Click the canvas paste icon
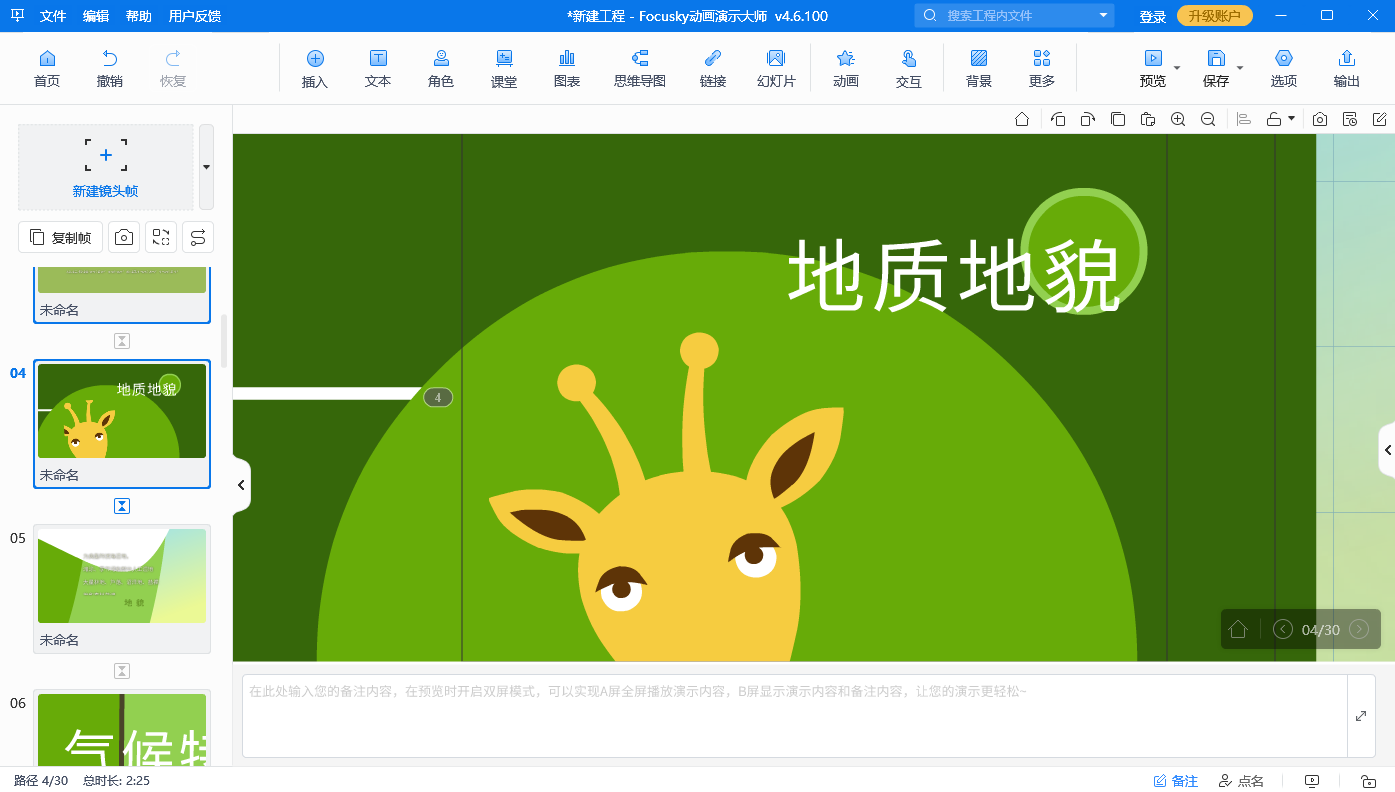This screenshot has width=1395, height=792. (x=1148, y=119)
